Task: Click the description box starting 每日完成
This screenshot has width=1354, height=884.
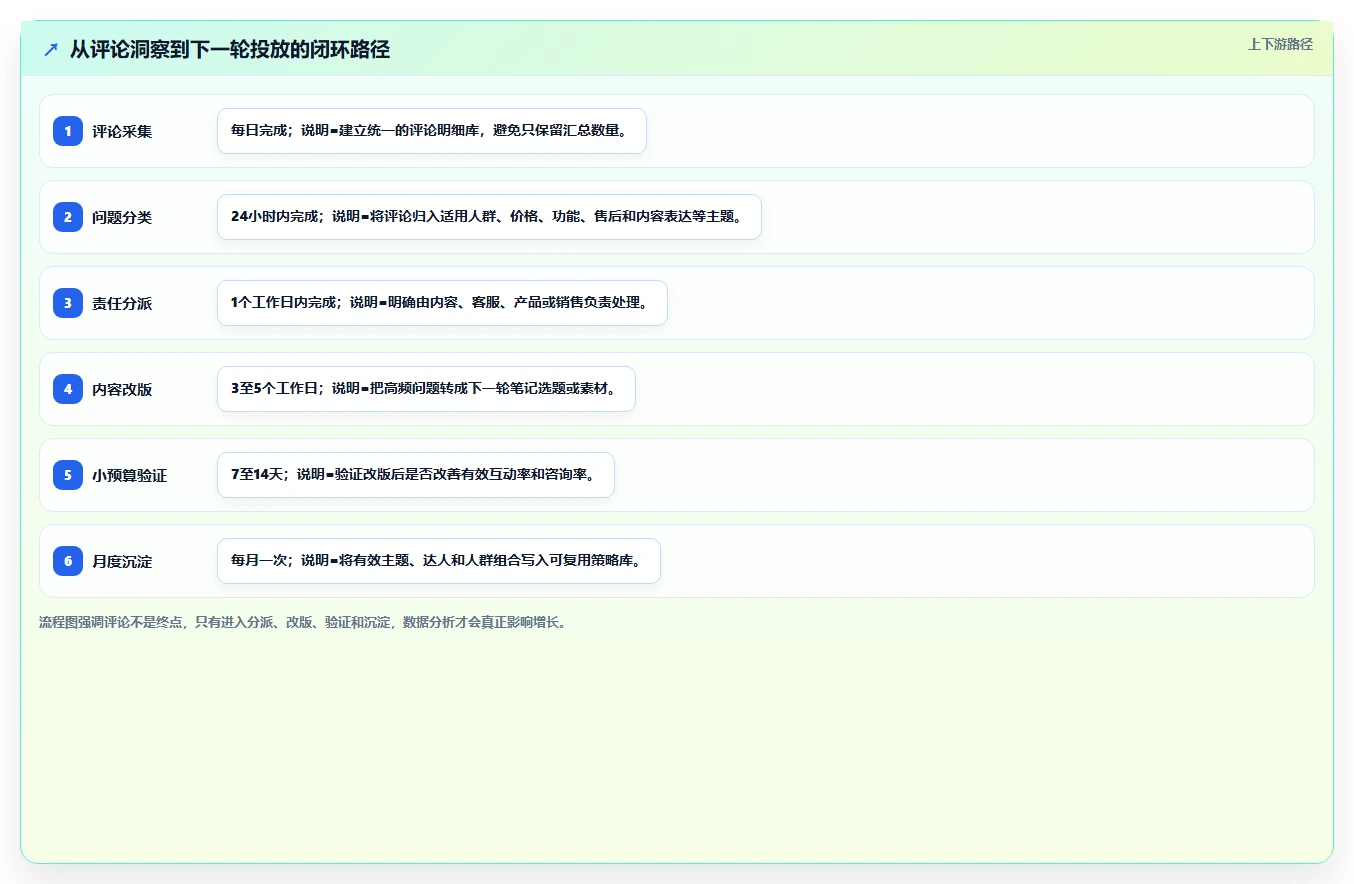Action: 432,131
